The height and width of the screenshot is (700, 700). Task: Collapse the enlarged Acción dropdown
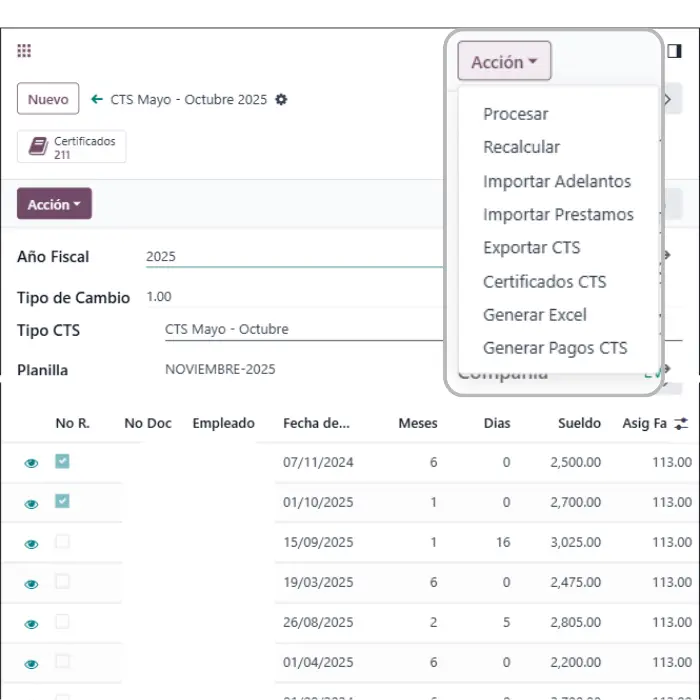pos(504,62)
